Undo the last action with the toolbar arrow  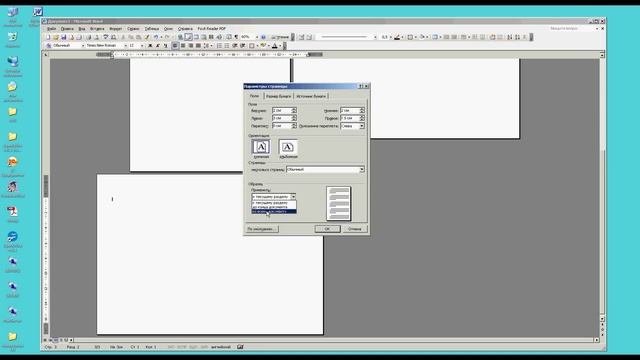click(156, 37)
